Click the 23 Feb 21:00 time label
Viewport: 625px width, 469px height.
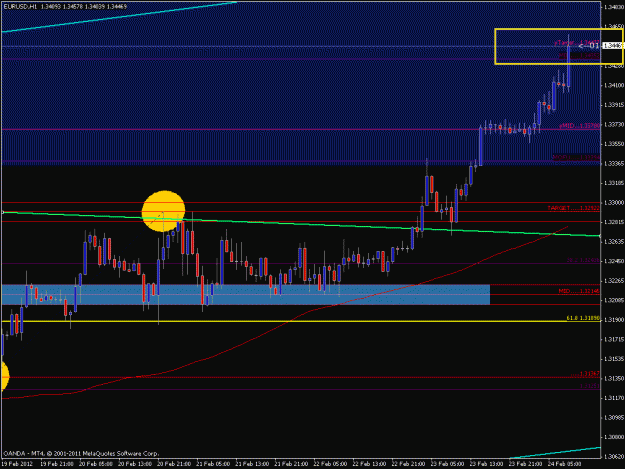(x=526, y=464)
